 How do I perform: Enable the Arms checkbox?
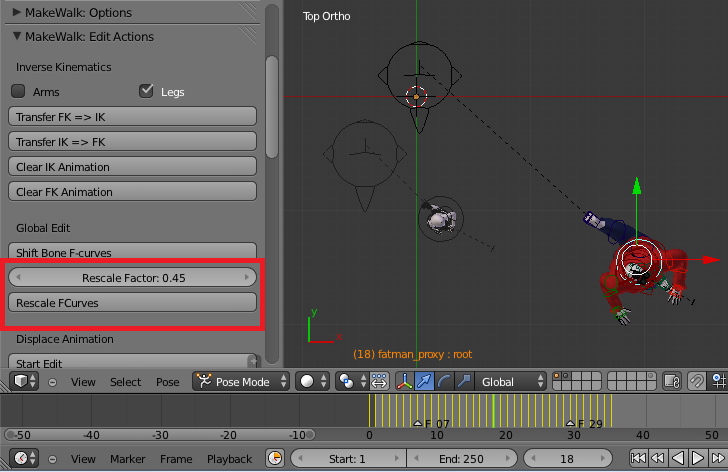pos(18,91)
